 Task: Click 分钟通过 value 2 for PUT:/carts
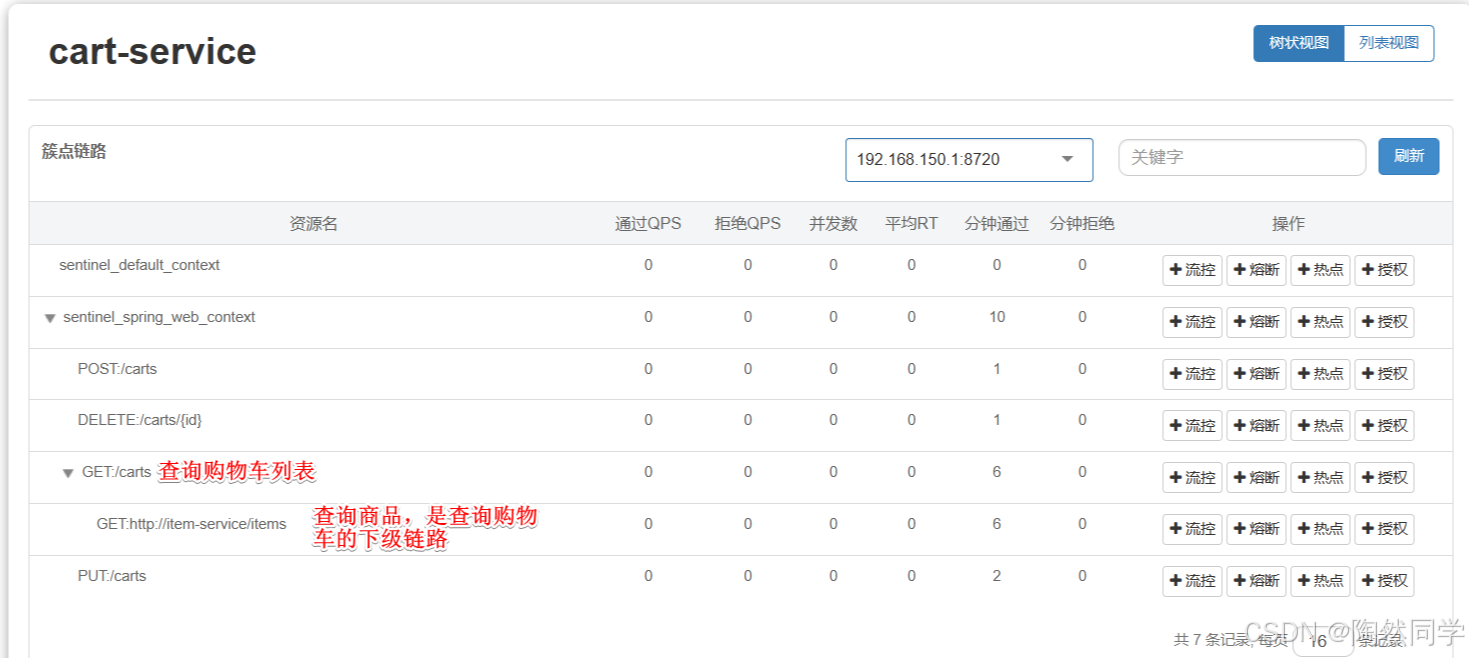pos(997,576)
